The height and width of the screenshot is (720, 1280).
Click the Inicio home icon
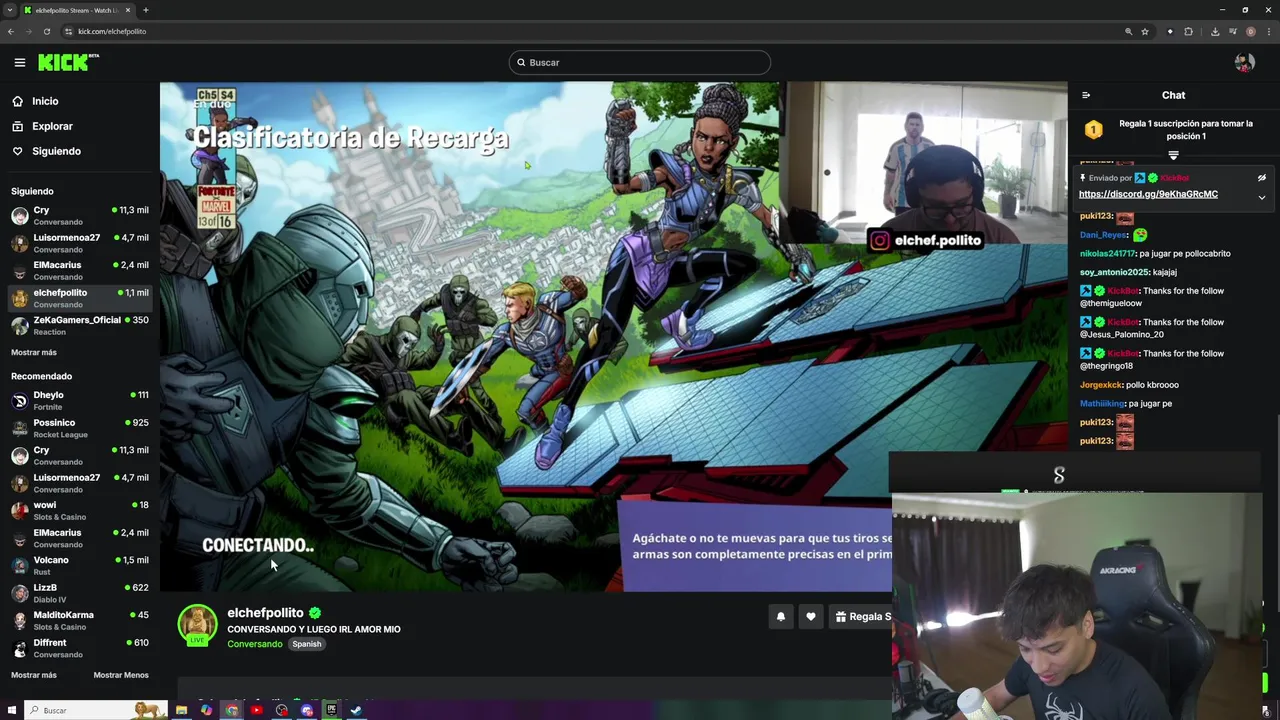click(x=18, y=101)
